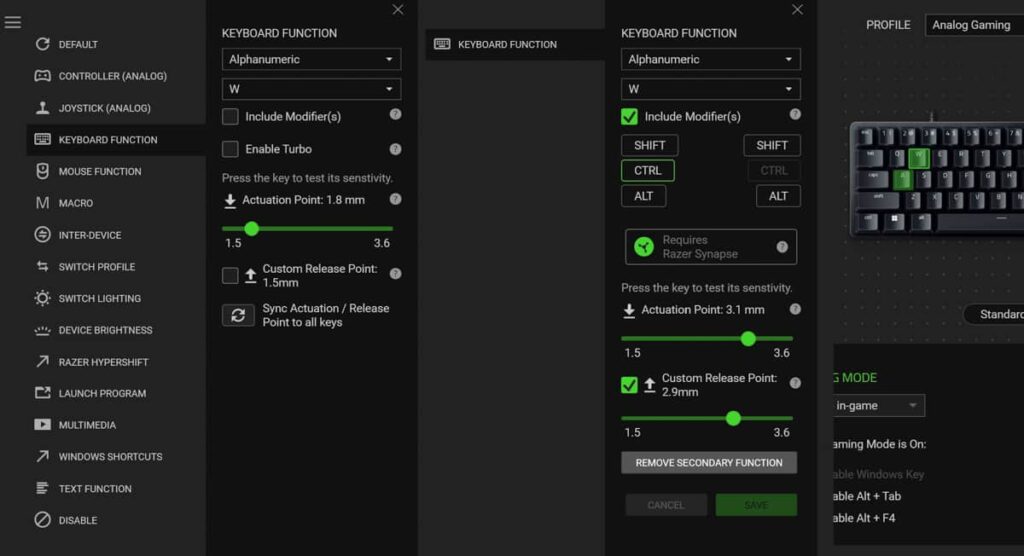
Task: Click the Launch Program icon
Action: coord(42,393)
